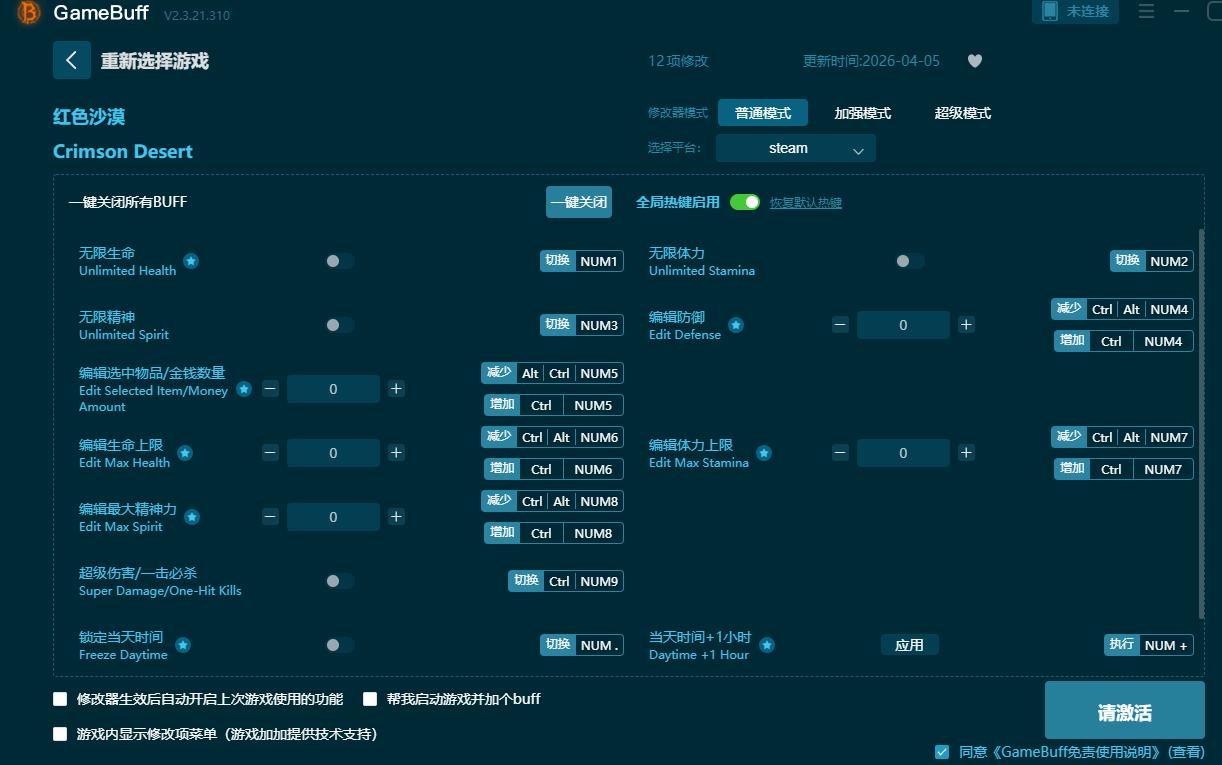The width and height of the screenshot is (1222, 765).
Task: Open the hamburger menu in title bar
Action: click(1146, 11)
